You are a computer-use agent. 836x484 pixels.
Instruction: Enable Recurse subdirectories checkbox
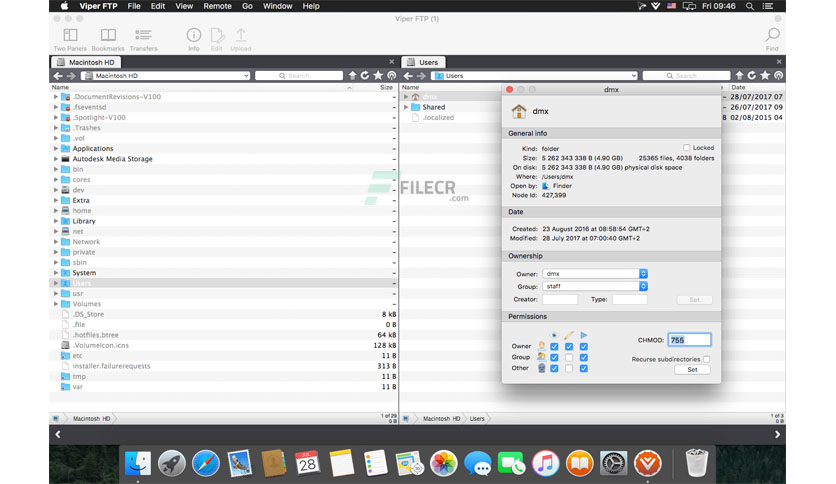coord(706,359)
